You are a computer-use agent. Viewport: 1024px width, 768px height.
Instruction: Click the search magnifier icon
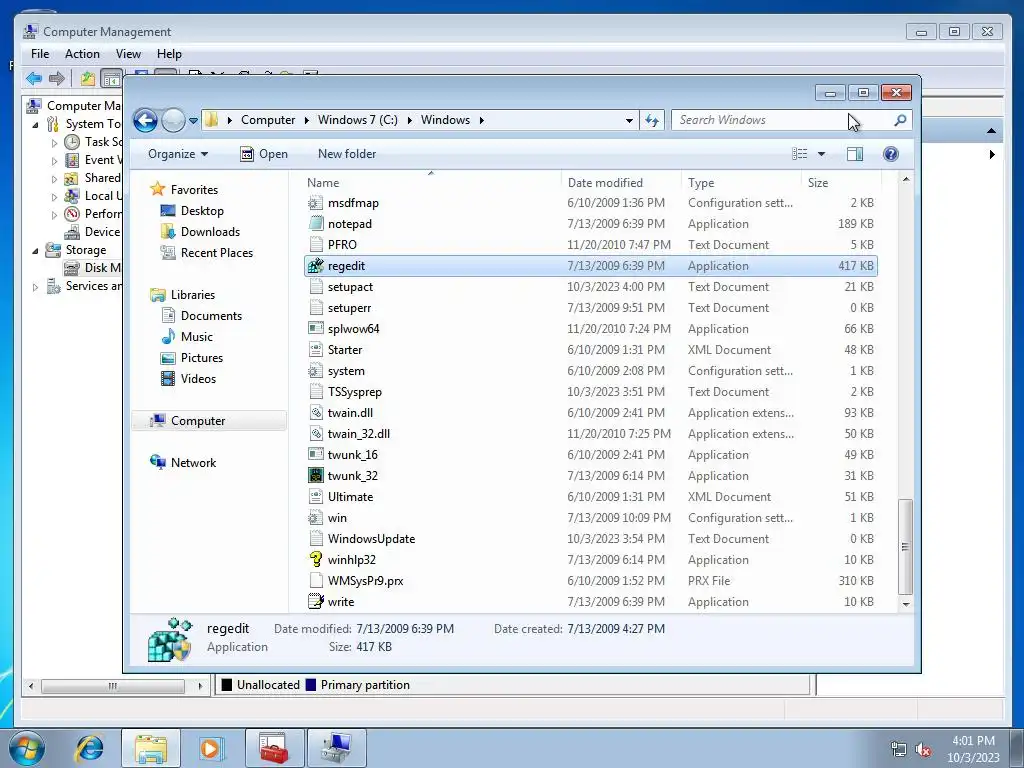pos(900,120)
